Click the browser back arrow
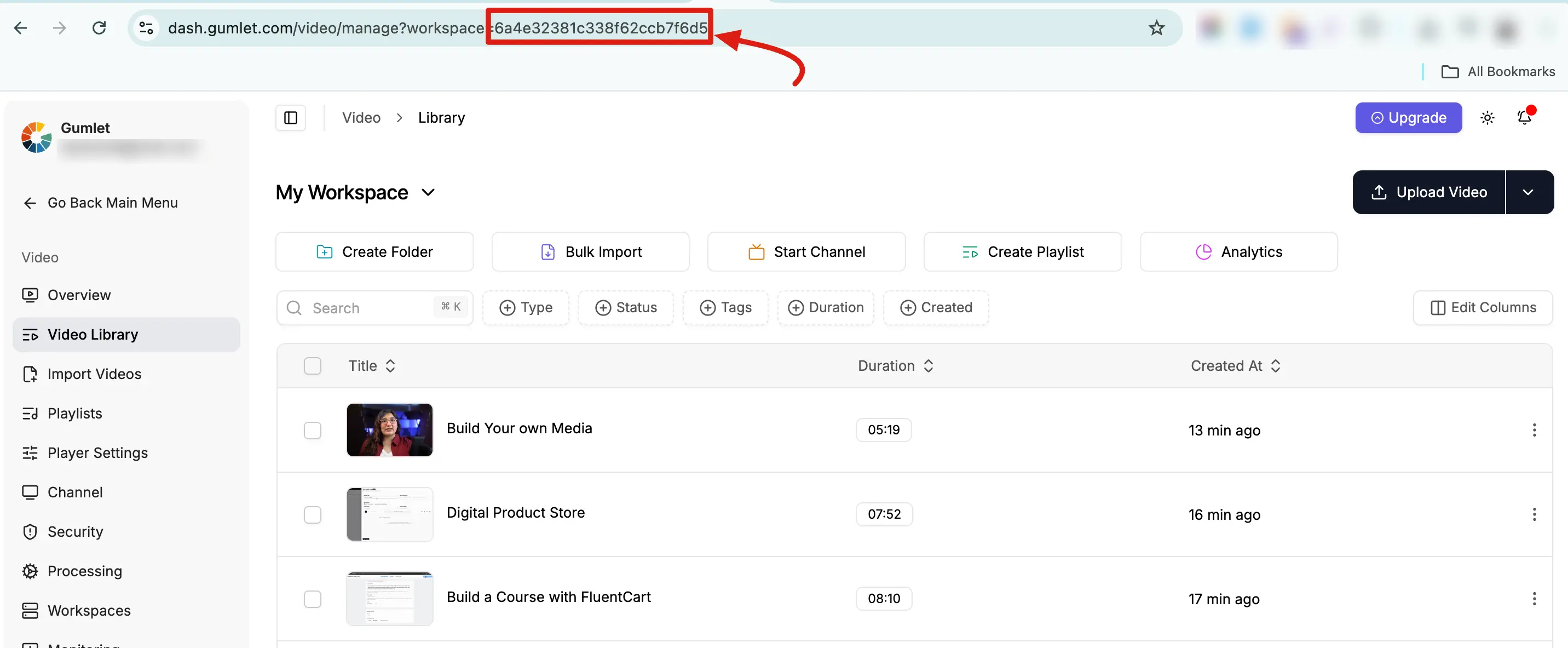Image resolution: width=1568 pixels, height=648 pixels. (21, 28)
